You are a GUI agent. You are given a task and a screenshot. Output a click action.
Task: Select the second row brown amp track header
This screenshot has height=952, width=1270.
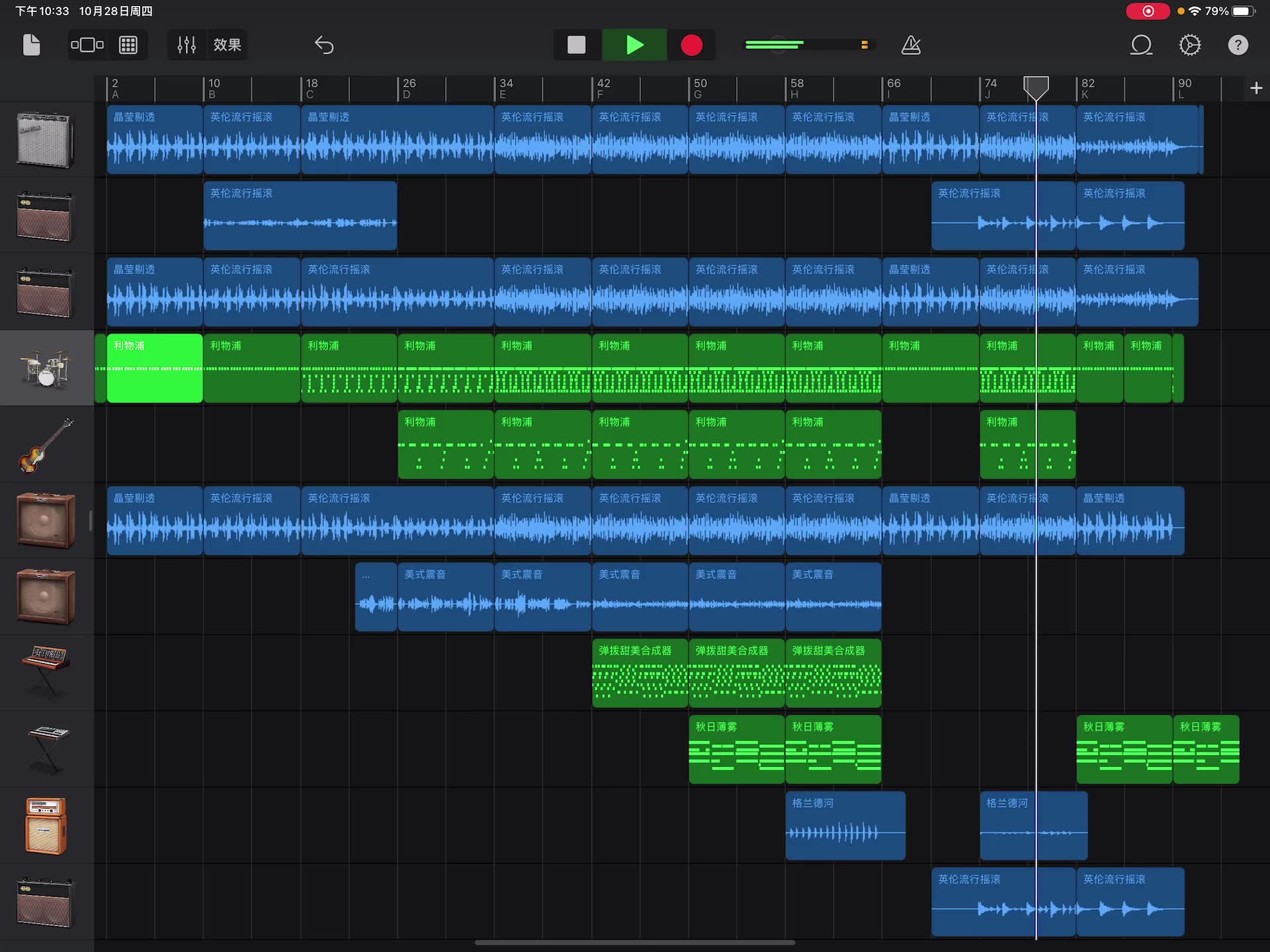coord(45,216)
